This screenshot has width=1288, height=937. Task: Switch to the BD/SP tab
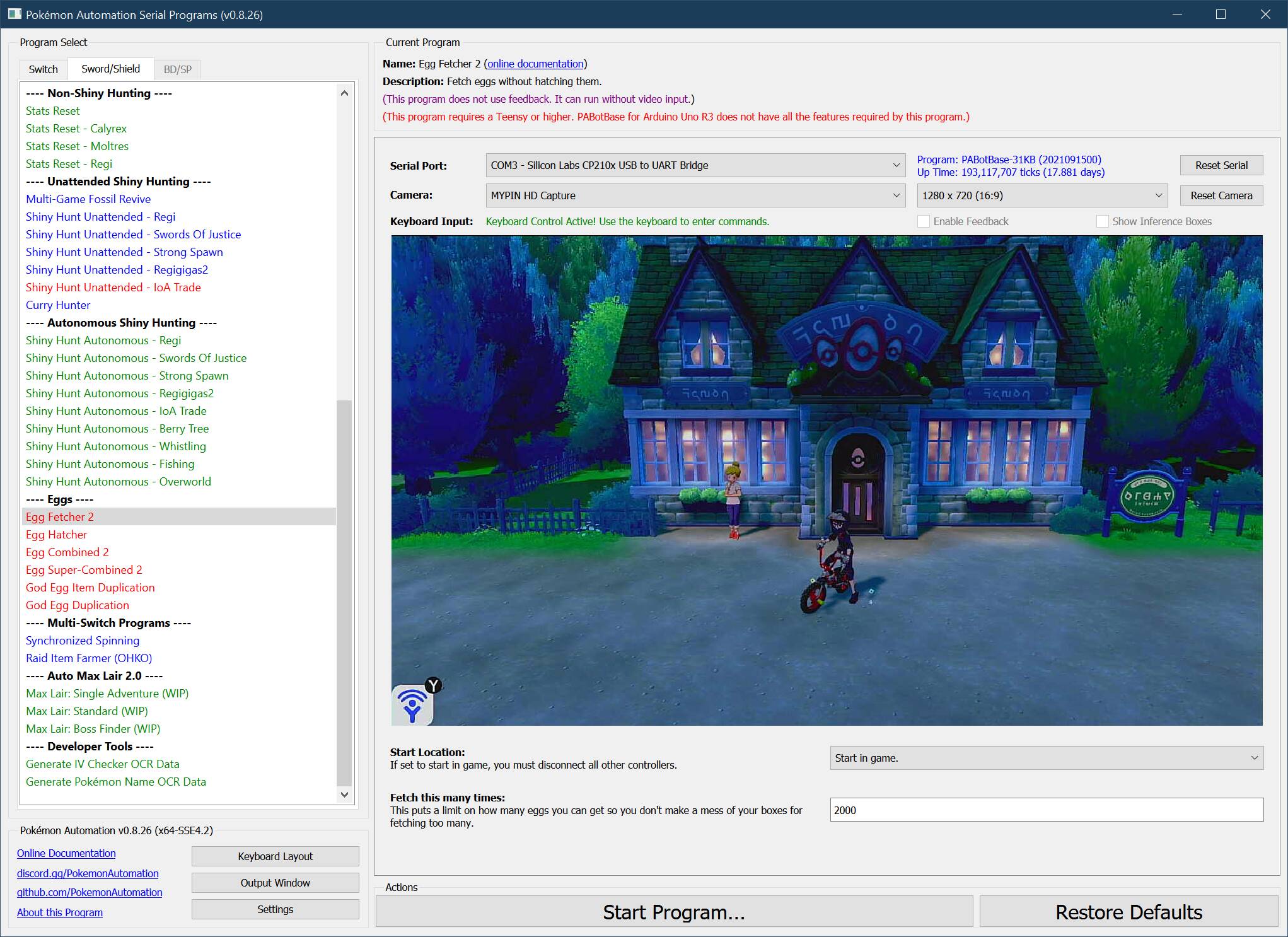[177, 69]
